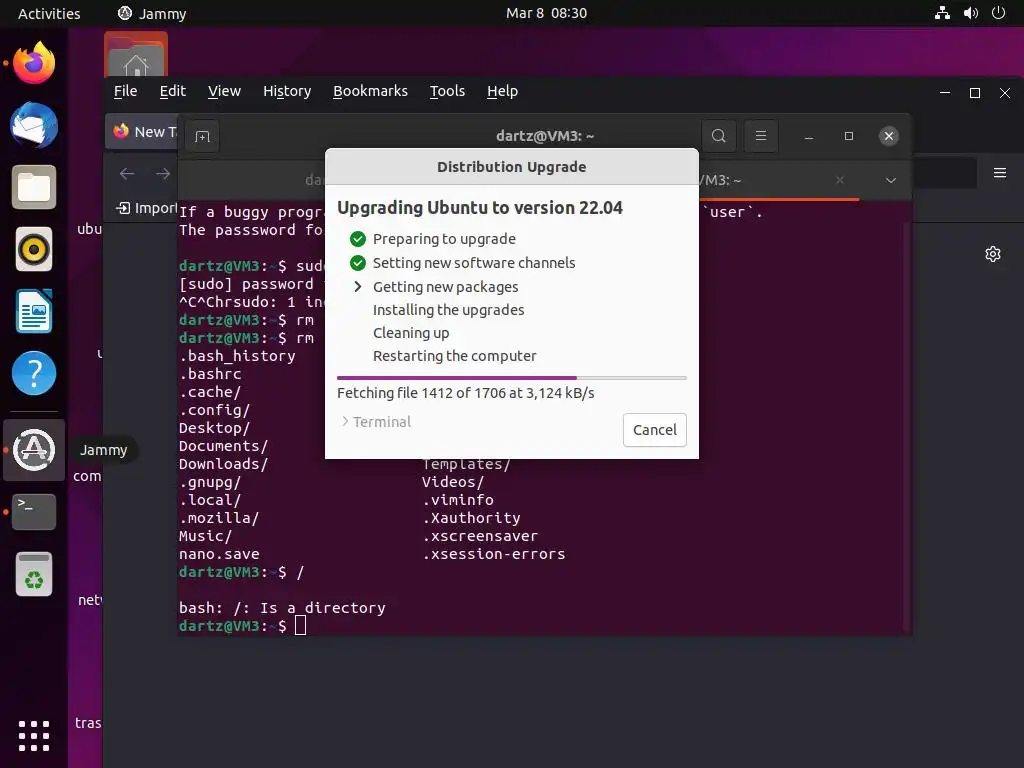Click the terminal search icon
This screenshot has height=768, width=1024.
(718, 136)
